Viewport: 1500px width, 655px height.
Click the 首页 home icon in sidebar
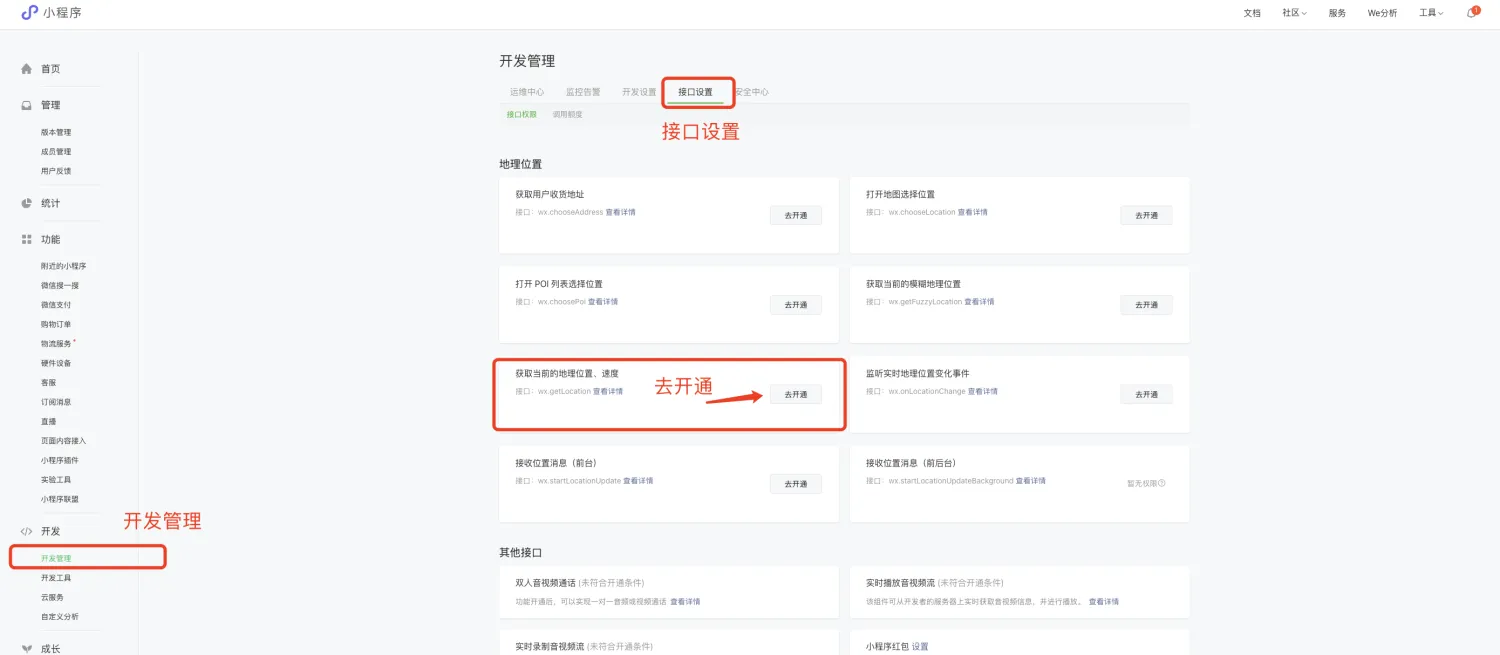(x=27, y=69)
